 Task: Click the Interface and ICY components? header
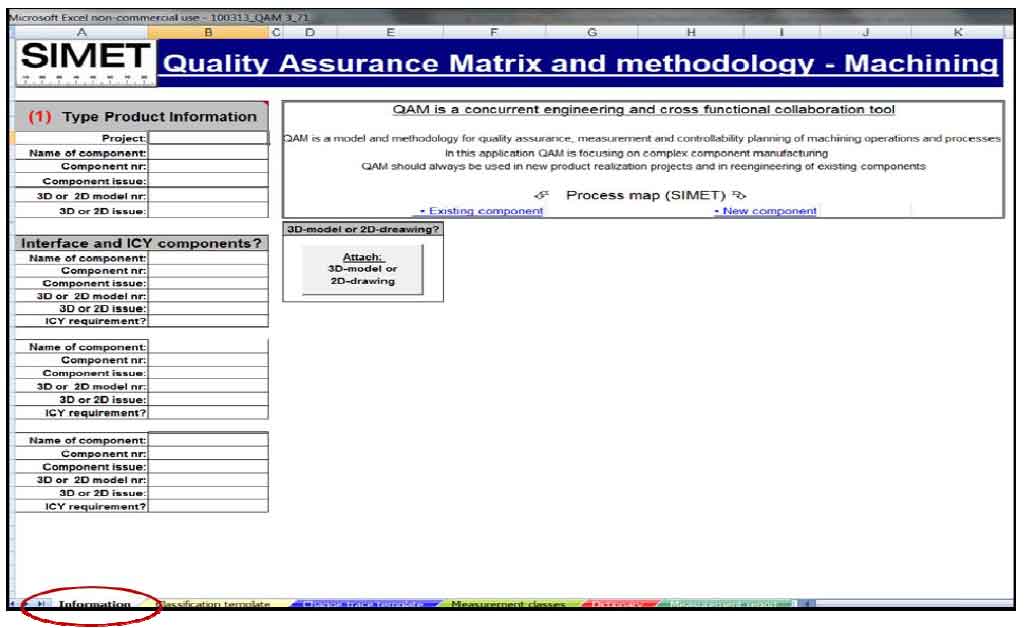point(141,243)
